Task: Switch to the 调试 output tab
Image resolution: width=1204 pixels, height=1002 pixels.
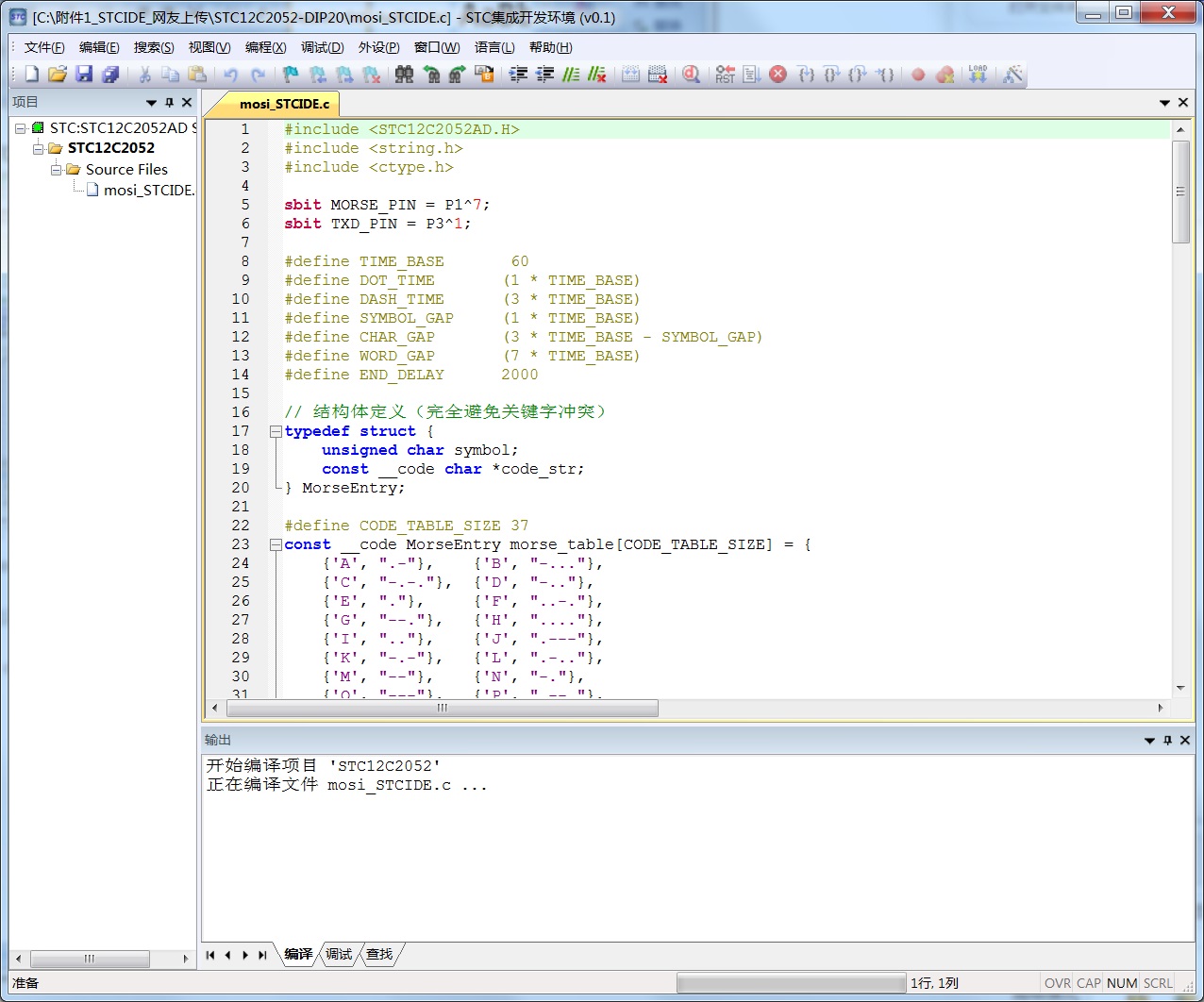Action: tap(339, 955)
